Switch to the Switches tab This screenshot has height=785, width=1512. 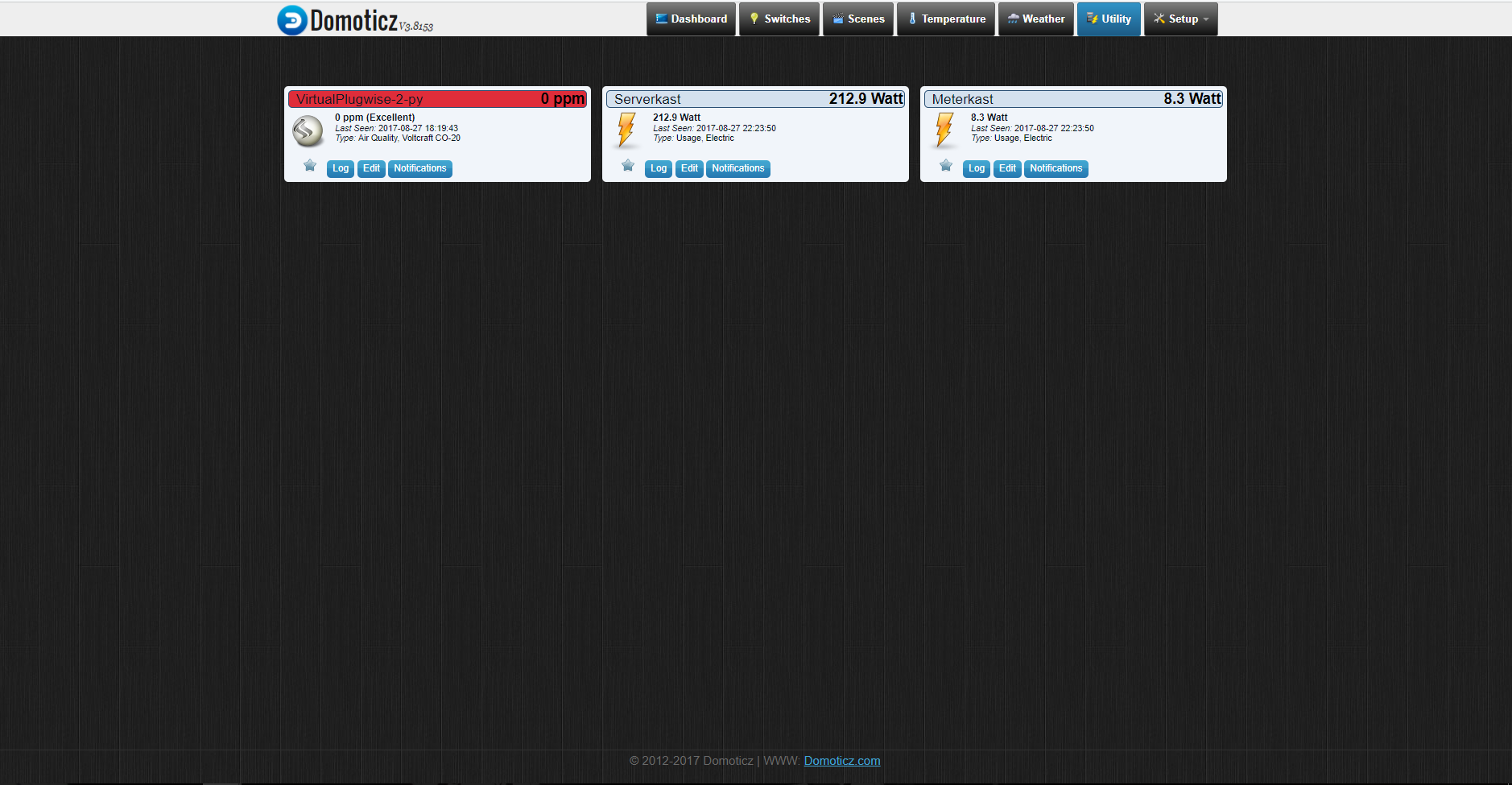779,19
